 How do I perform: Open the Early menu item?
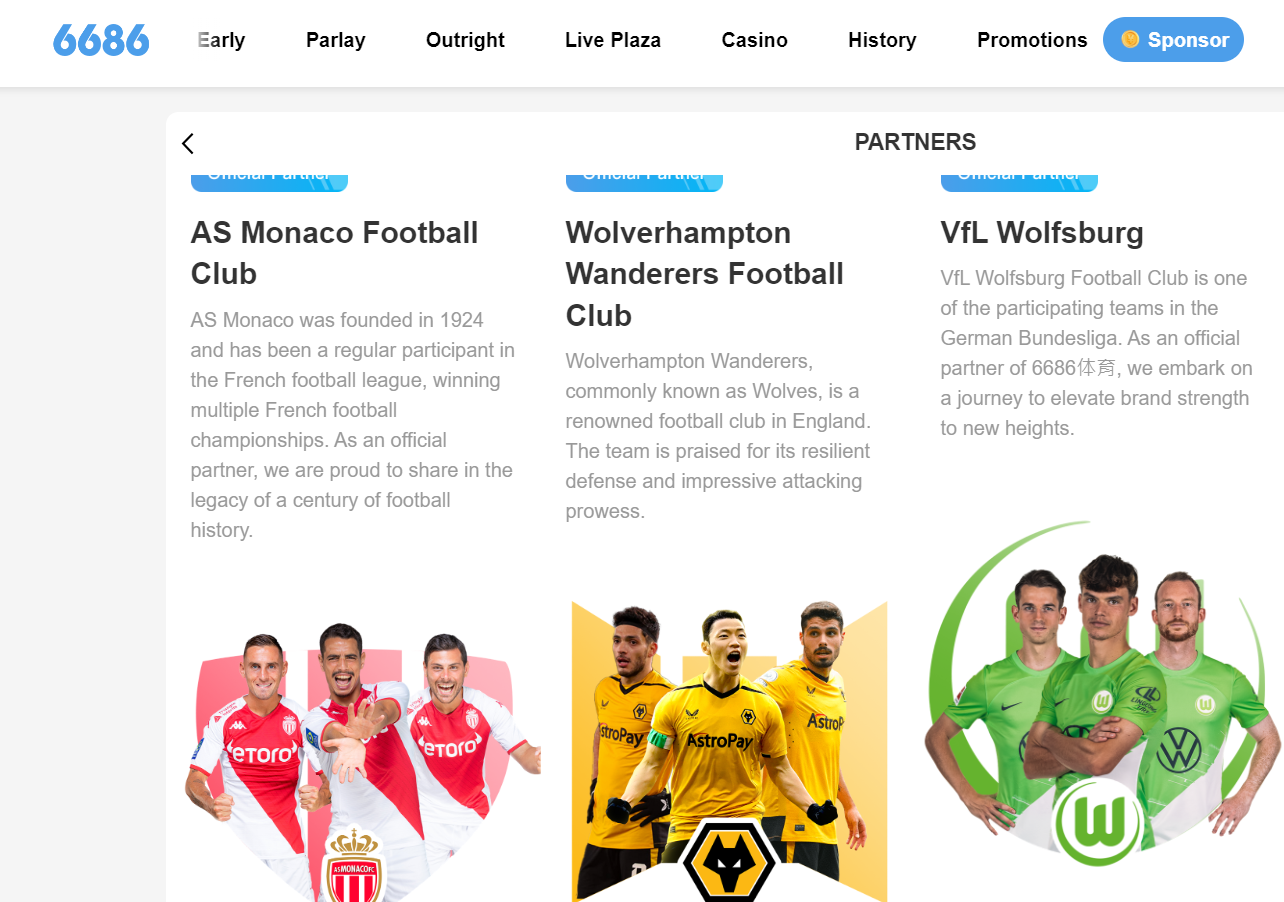(221, 40)
